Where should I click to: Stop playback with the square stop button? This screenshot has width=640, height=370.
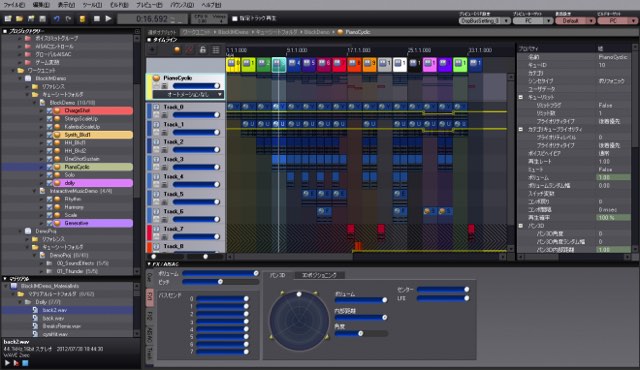point(97,19)
